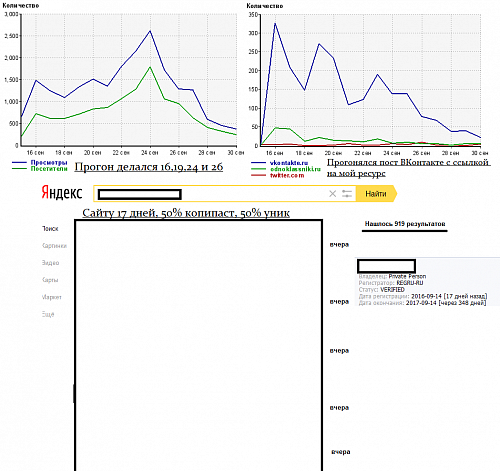Click the Дата окончания 2017-09-14 line
The image size is (500, 471).
(422, 303)
